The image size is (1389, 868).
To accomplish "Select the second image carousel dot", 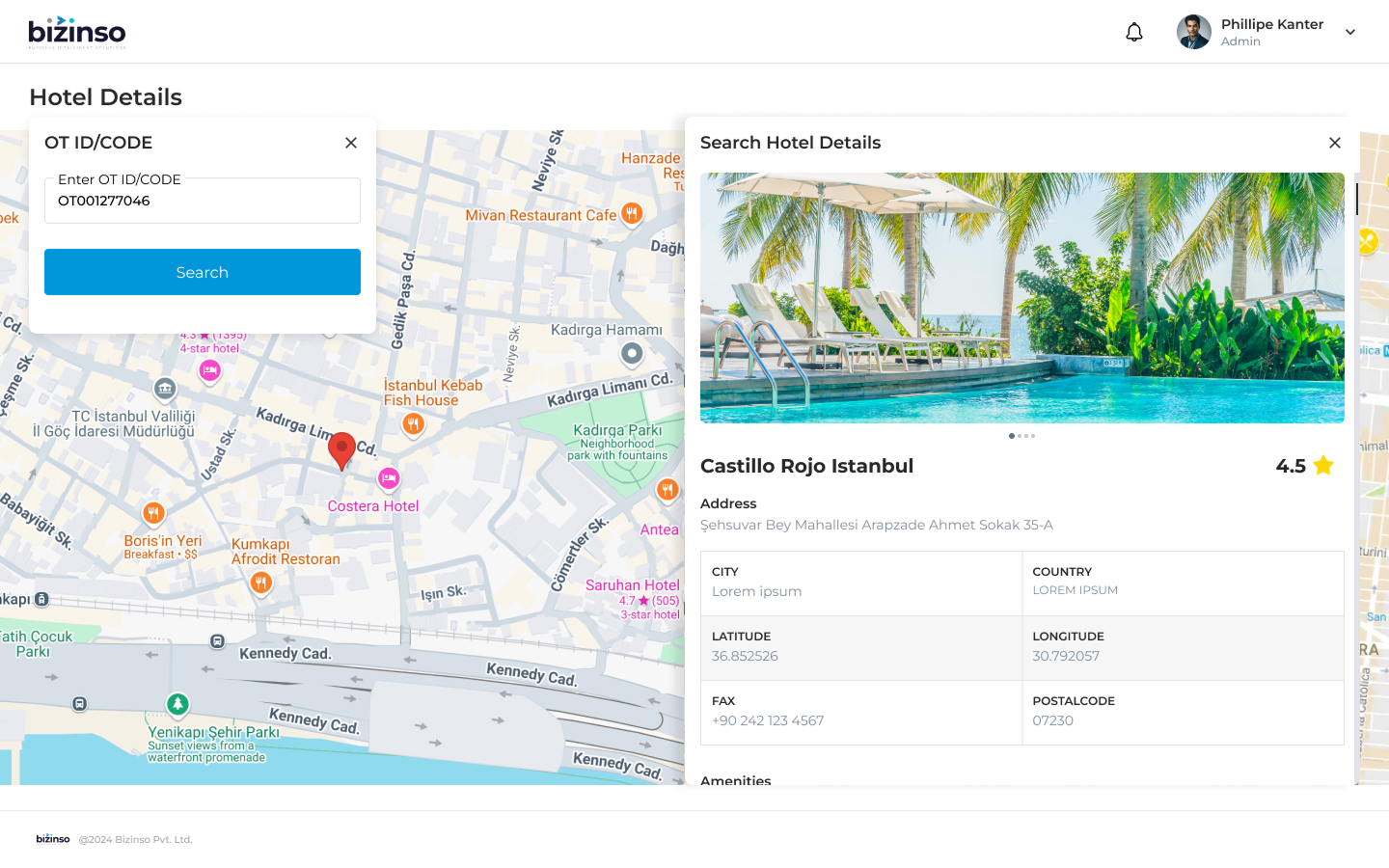I will [1020, 436].
